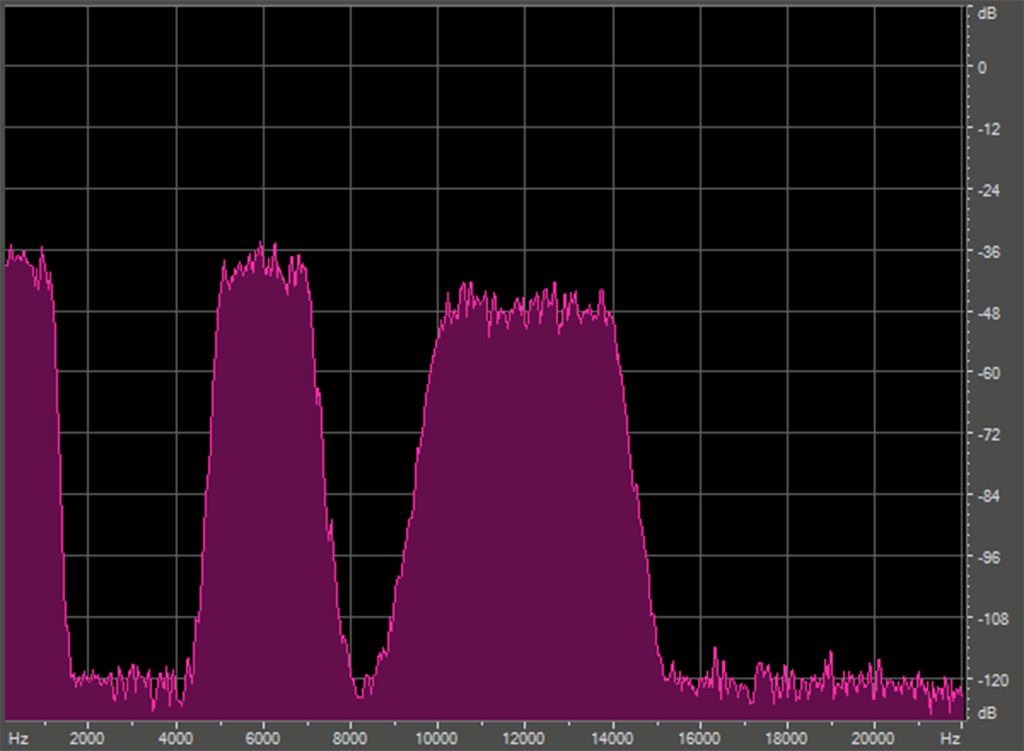Click the -120 dB level scale label
1024x751 pixels.
(993, 680)
